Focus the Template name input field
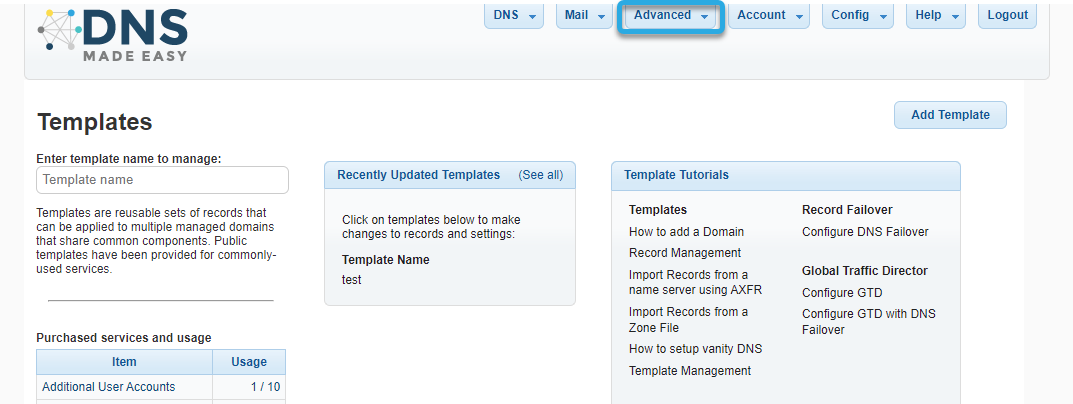The image size is (1073, 404). (x=162, y=180)
